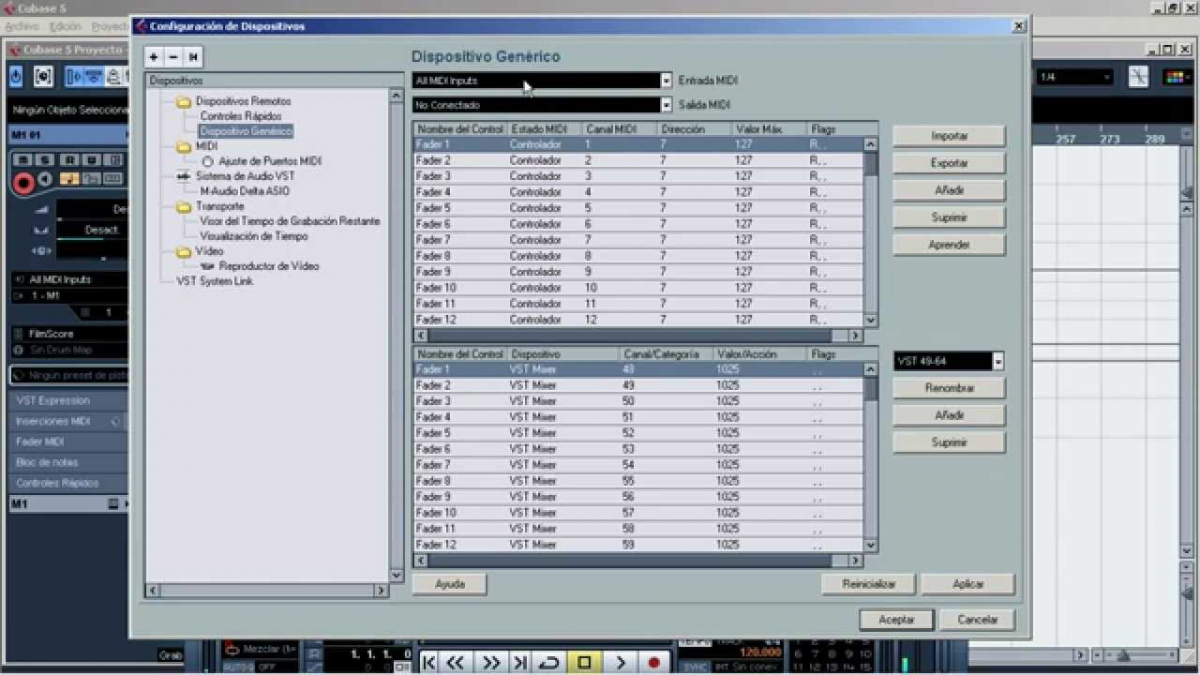The height and width of the screenshot is (675, 1200).
Task: Click the lower table horizontal scrollbar
Action: tap(637, 561)
